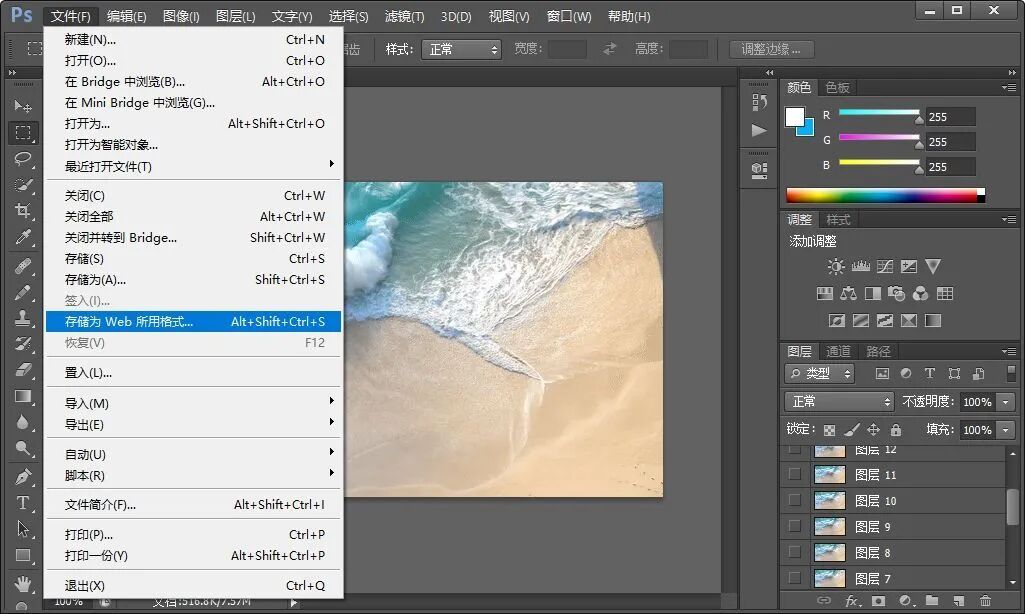Image resolution: width=1025 pixels, height=614 pixels.
Task: Select the Path Selection tool
Action: pyautogui.click(x=23, y=528)
